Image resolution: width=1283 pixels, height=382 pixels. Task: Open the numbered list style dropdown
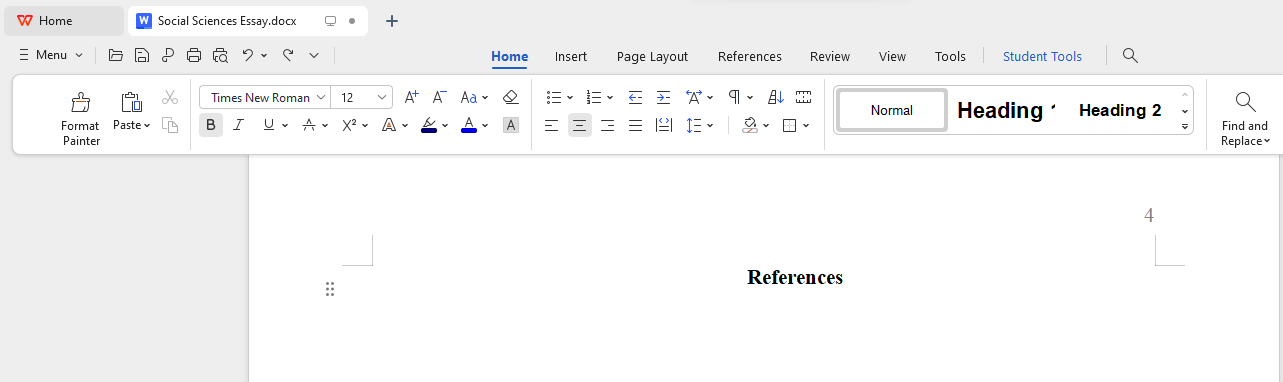[609, 97]
